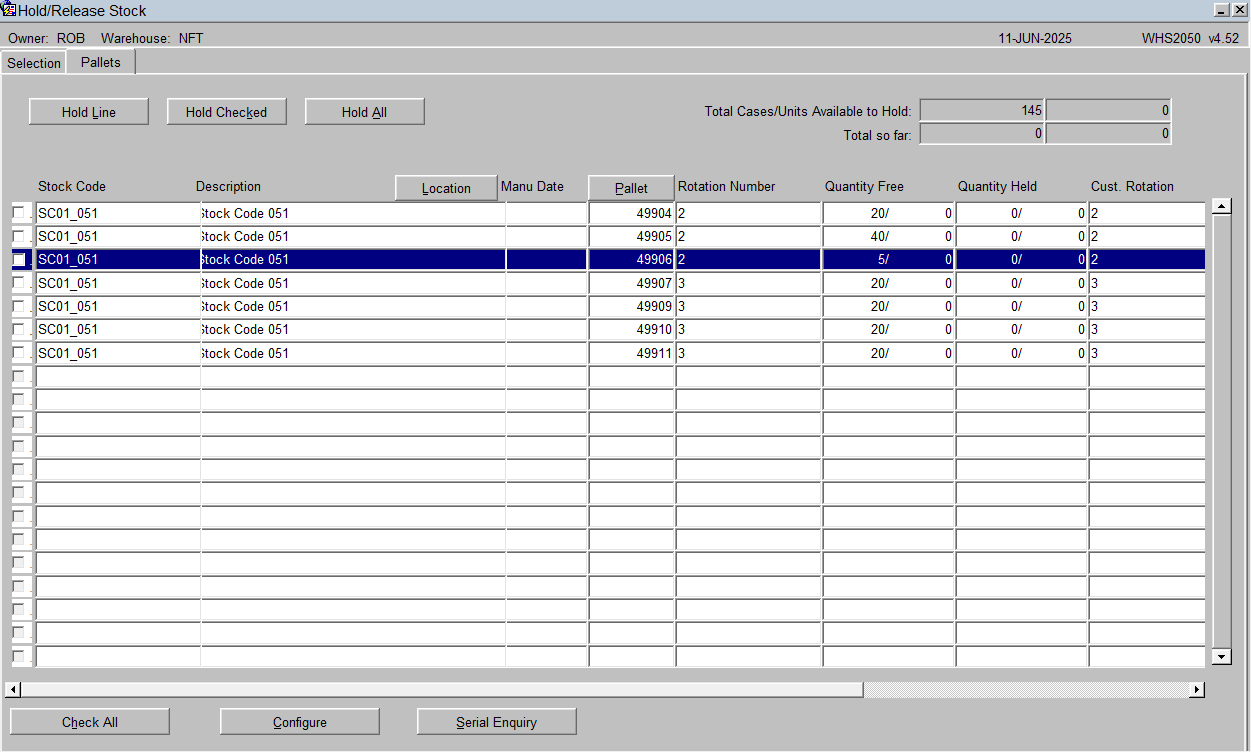
Task: Switch to the Selection tab
Action: click(x=34, y=63)
